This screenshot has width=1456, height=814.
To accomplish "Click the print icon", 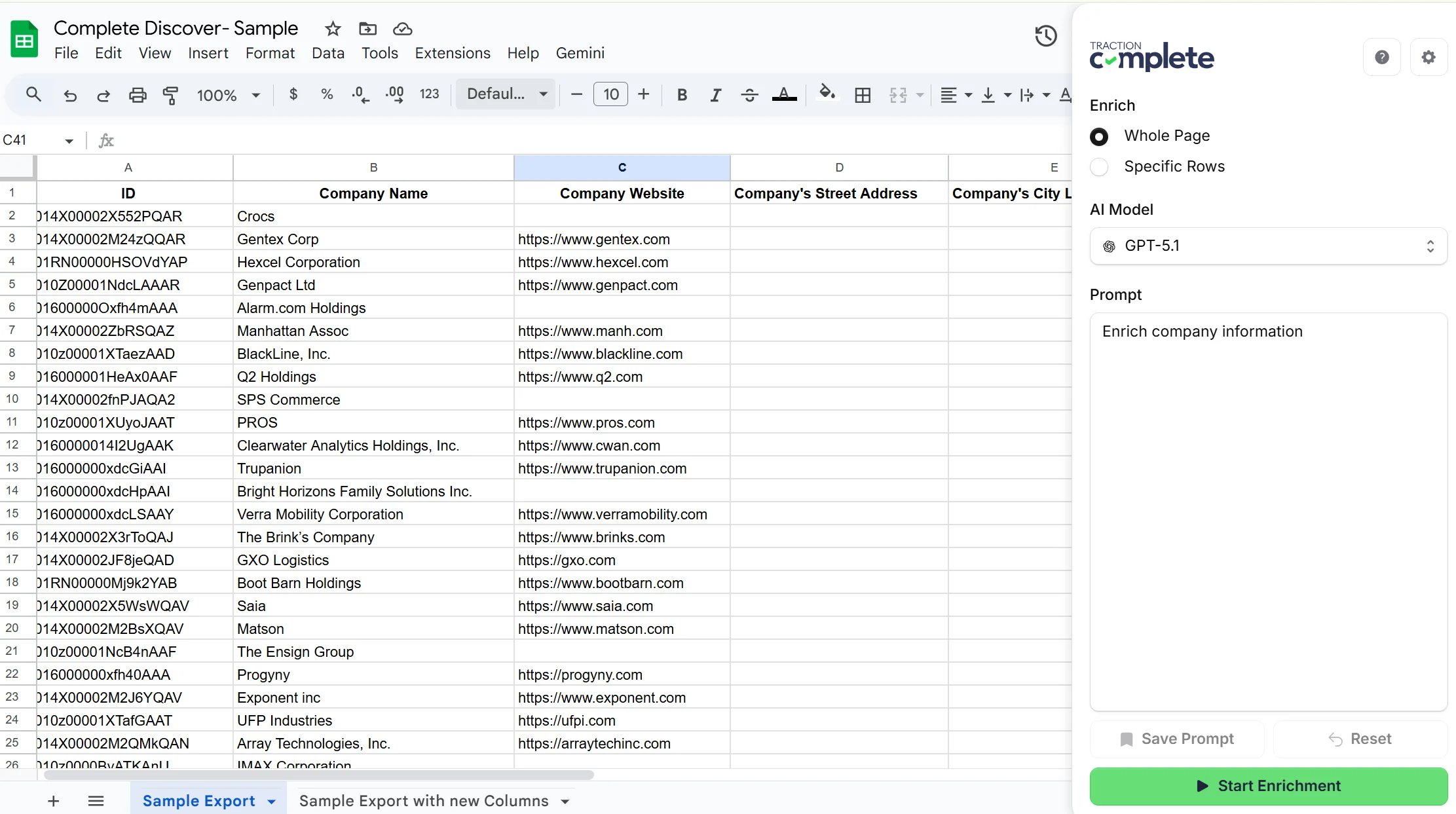I will click(137, 95).
